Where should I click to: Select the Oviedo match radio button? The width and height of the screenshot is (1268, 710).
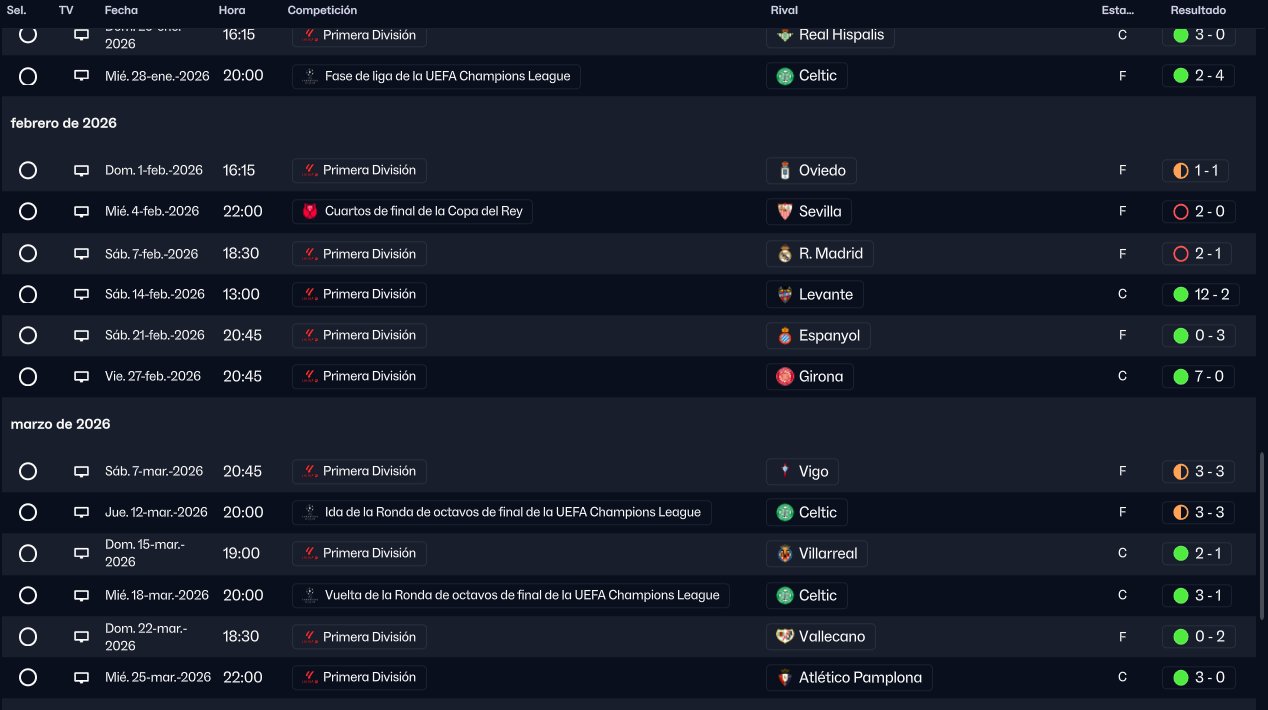28,171
